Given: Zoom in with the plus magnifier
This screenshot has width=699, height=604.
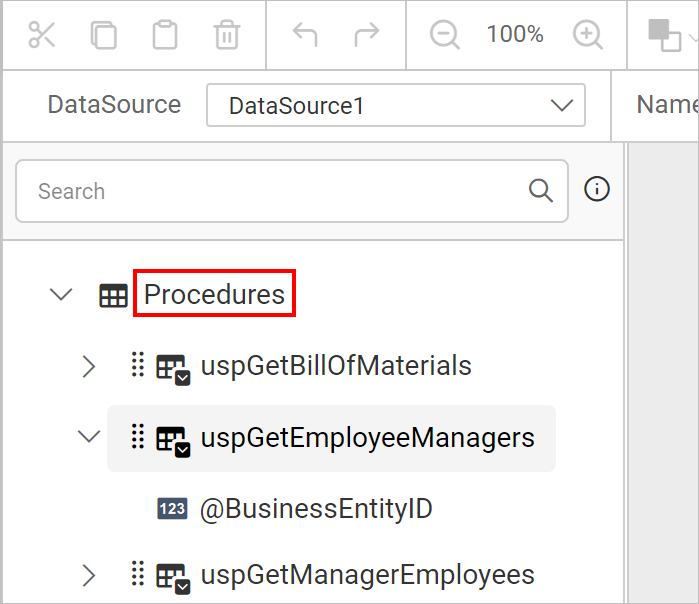Looking at the screenshot, I should 588,34.
